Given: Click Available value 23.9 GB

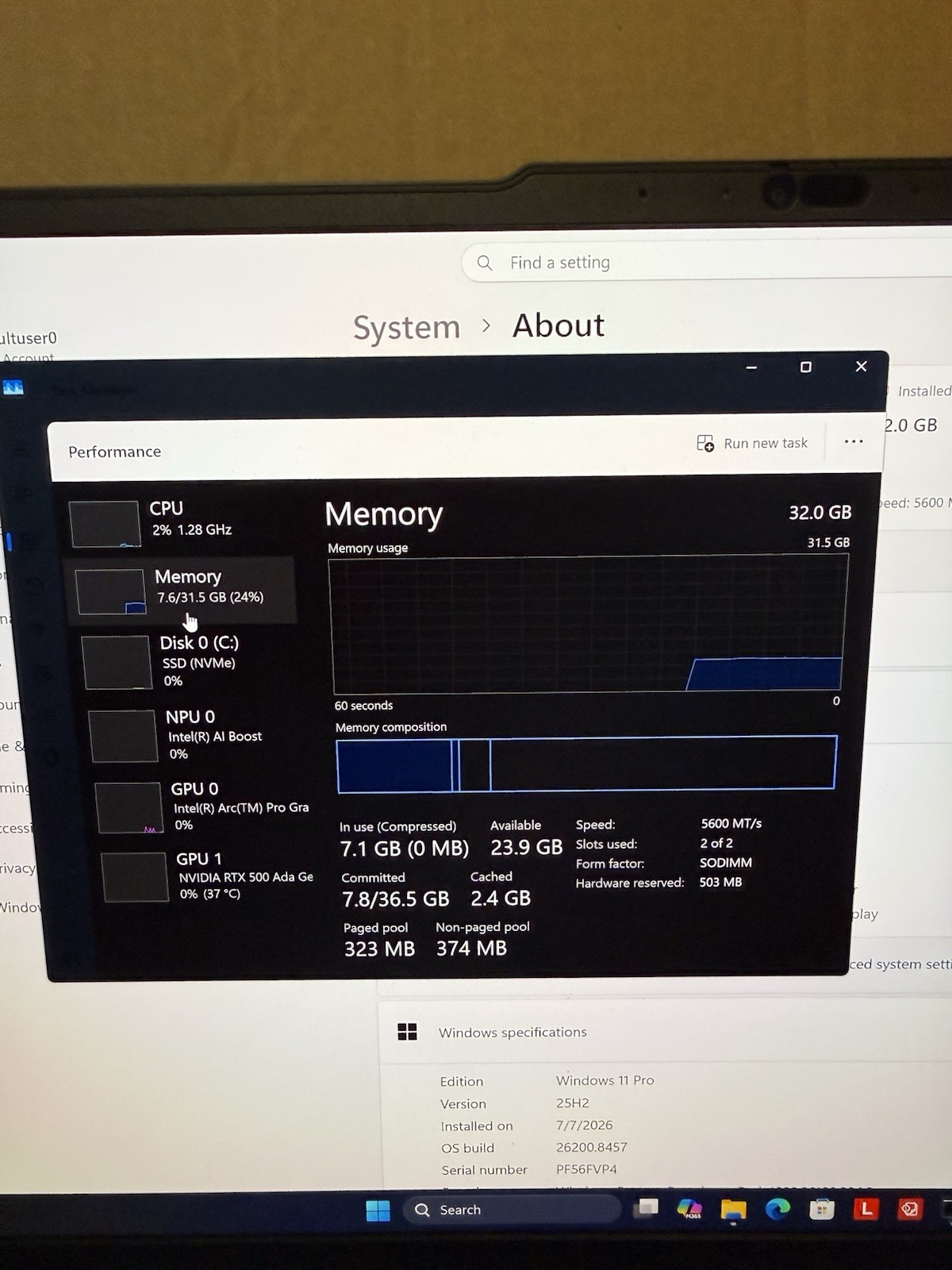Looking at the screenshot, I should click(x=526, y=848).
